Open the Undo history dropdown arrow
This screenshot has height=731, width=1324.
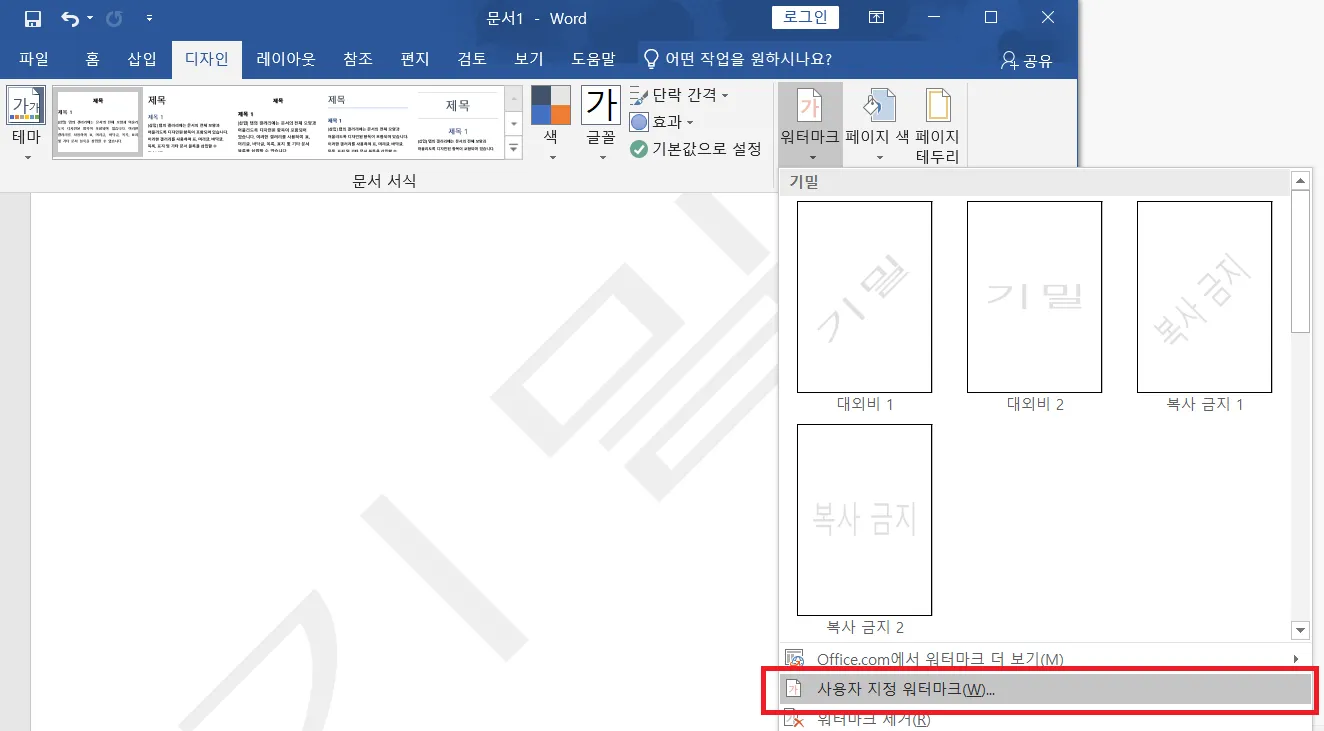[x=90, y=19]
